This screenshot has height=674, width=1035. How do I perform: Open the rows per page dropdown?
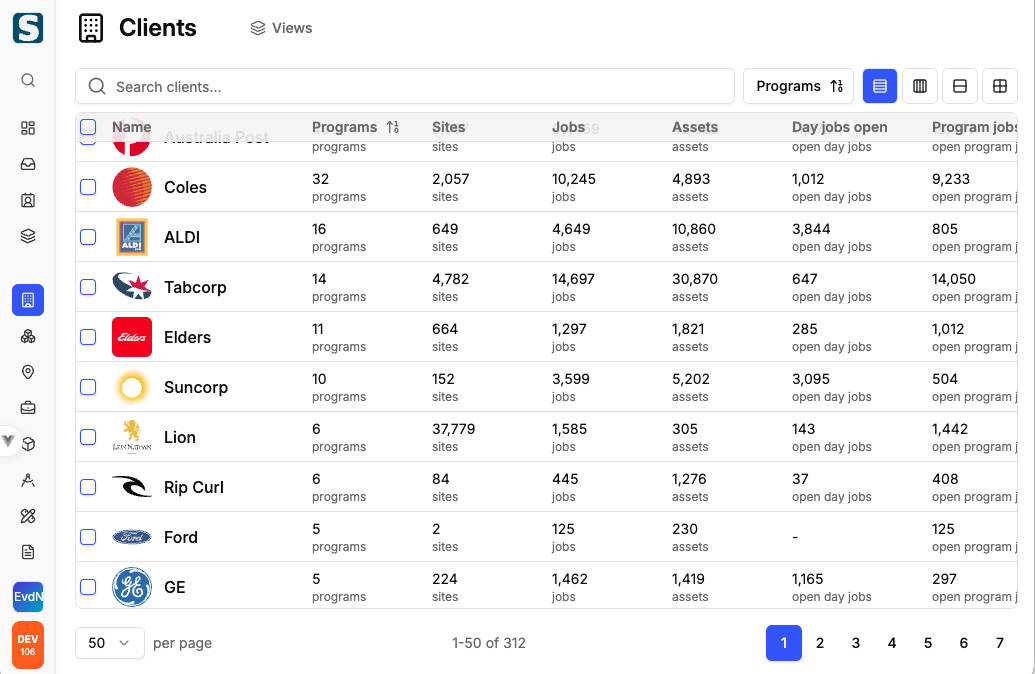pyautogui.click(x=109, y=643)
